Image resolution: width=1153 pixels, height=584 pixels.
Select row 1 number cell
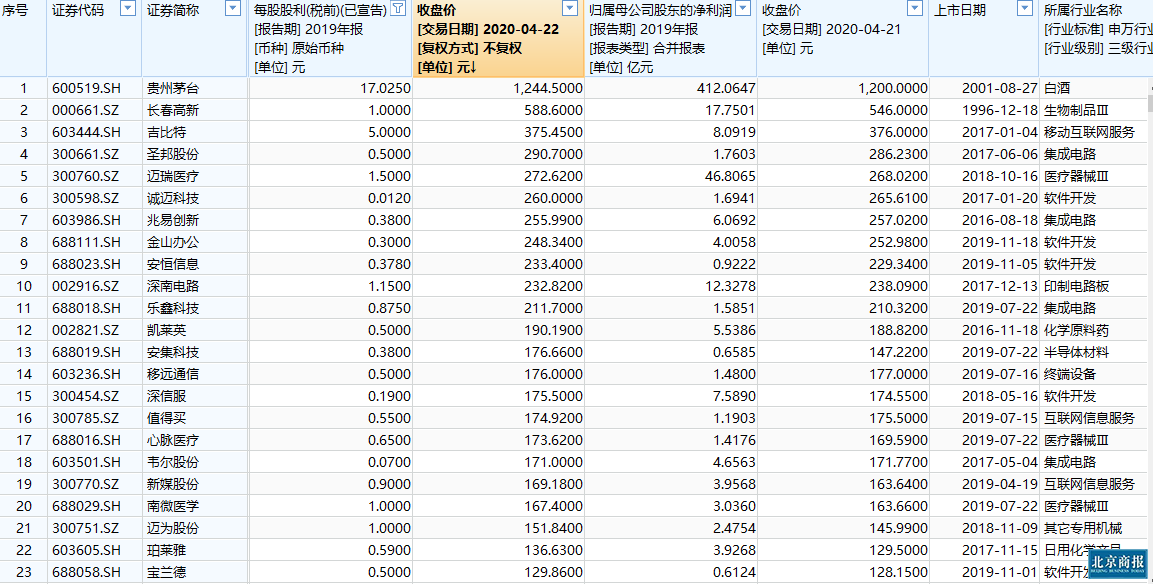[23, 88]
